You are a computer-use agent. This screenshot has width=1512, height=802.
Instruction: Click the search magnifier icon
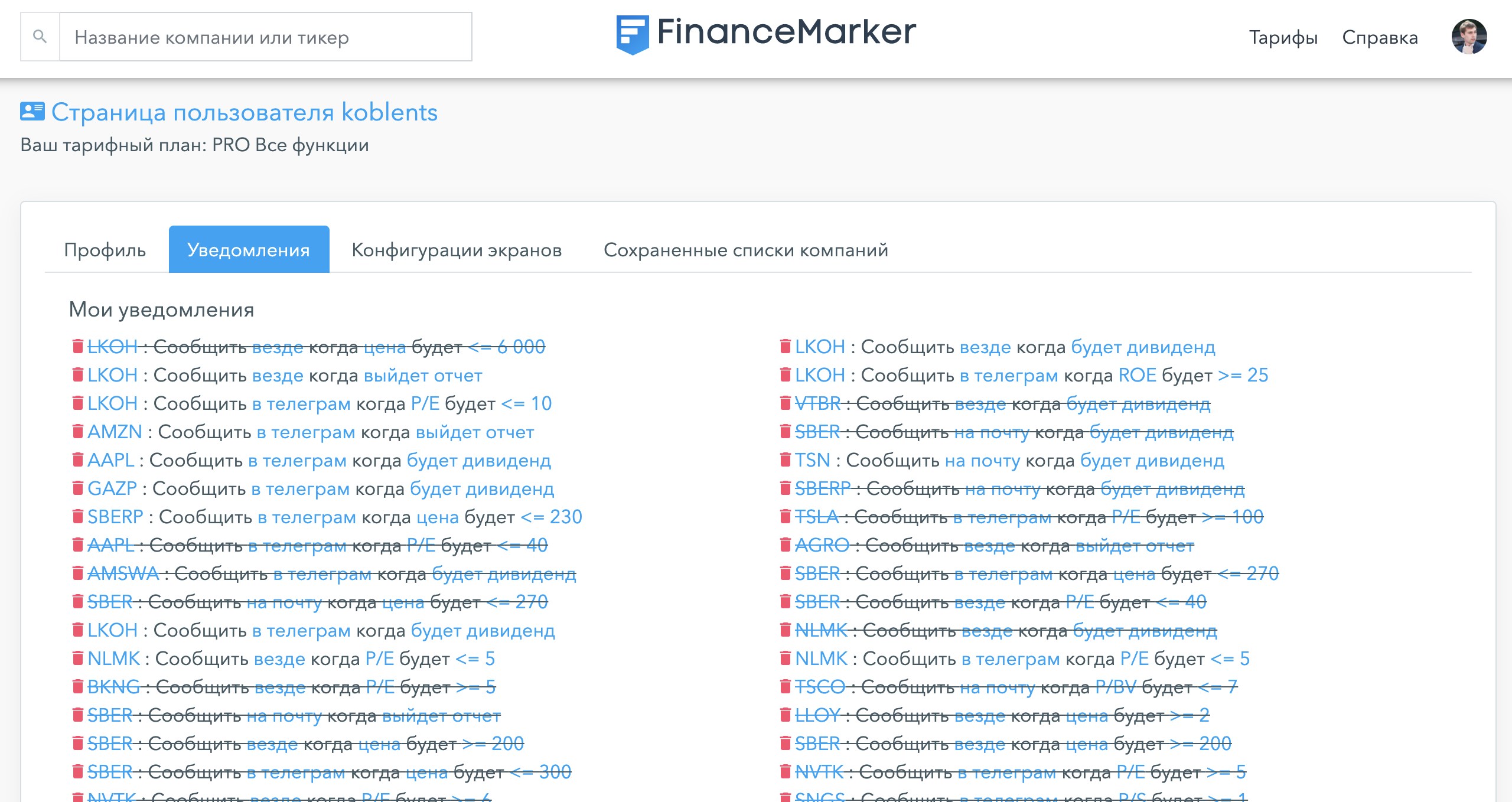click(x=40, y=37)
